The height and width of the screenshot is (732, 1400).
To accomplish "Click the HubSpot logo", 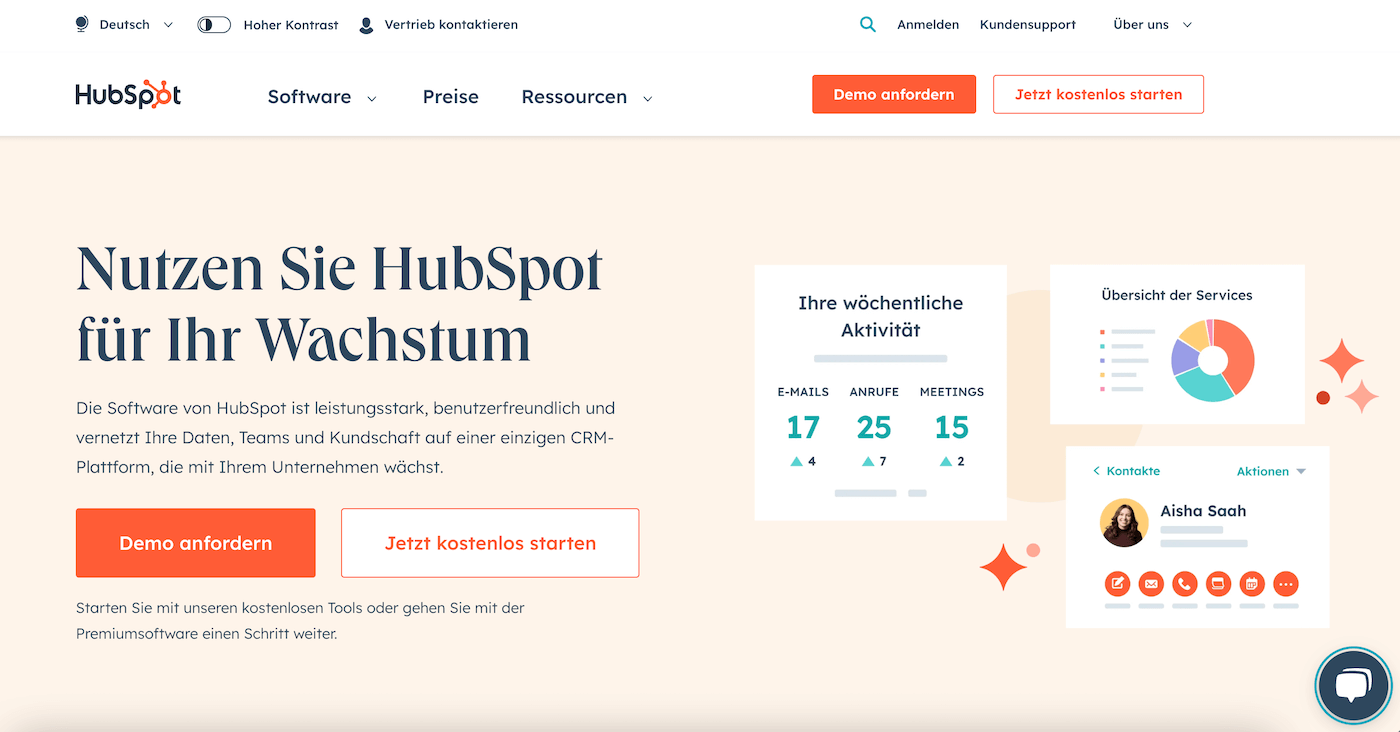I will 128,95.
